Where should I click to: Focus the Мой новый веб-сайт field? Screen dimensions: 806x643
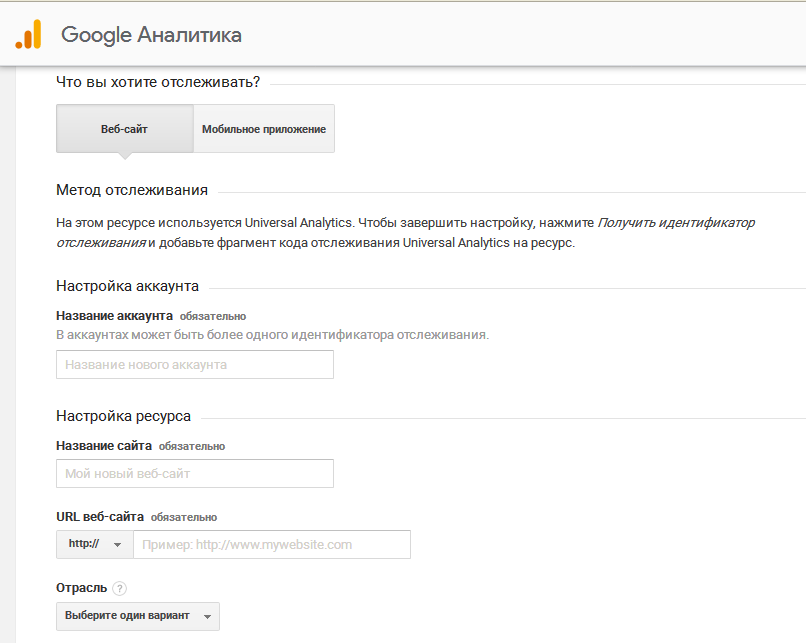(195, 473)
